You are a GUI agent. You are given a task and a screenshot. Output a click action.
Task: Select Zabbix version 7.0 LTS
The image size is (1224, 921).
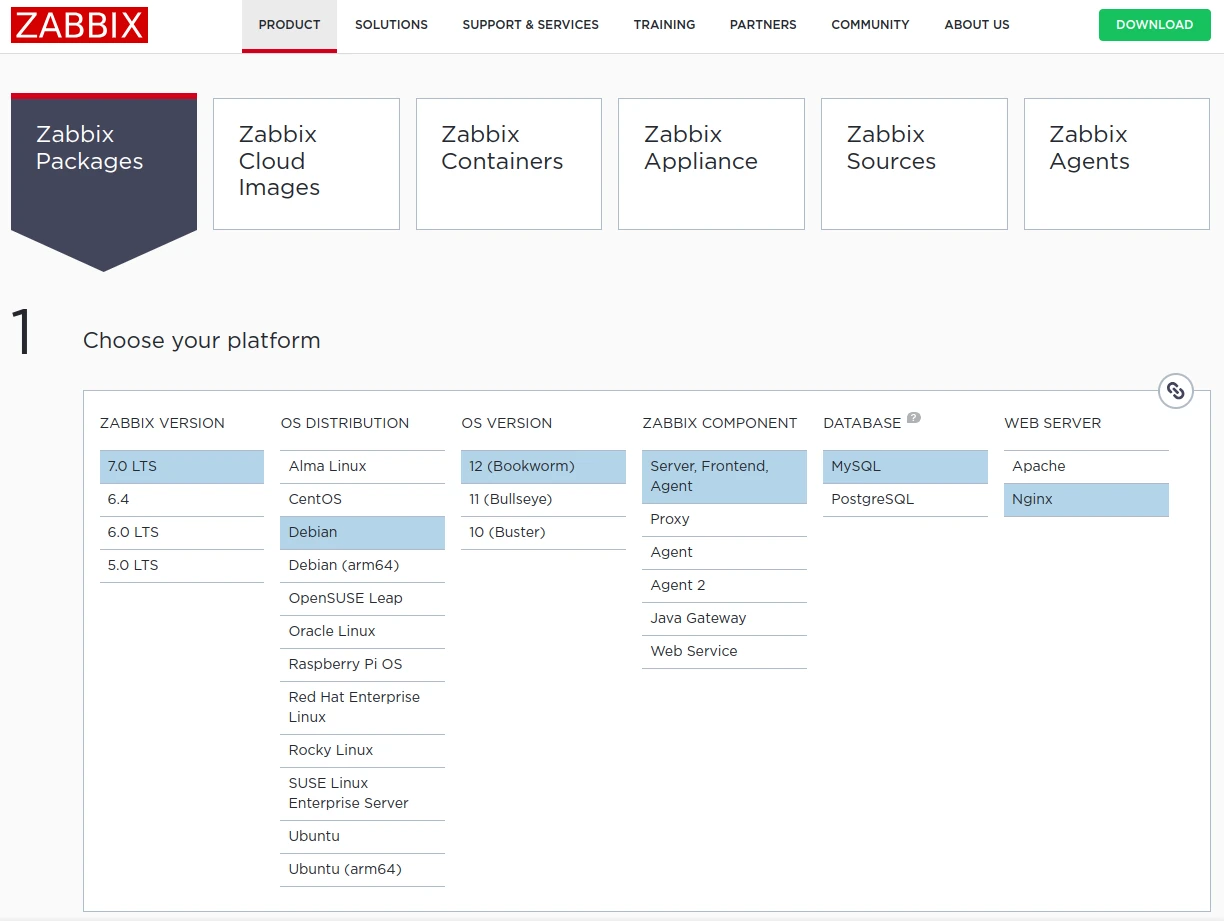click(182, 467)
